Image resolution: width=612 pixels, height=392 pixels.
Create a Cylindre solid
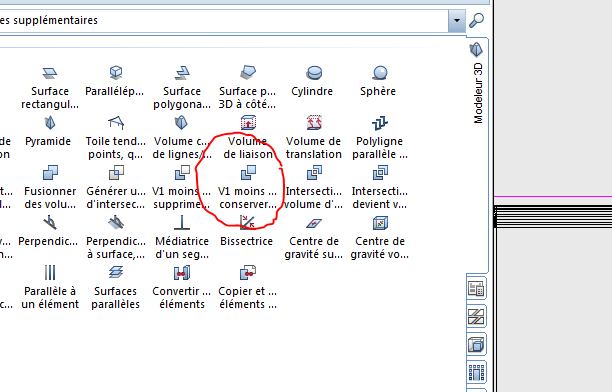tap(312, 81)
